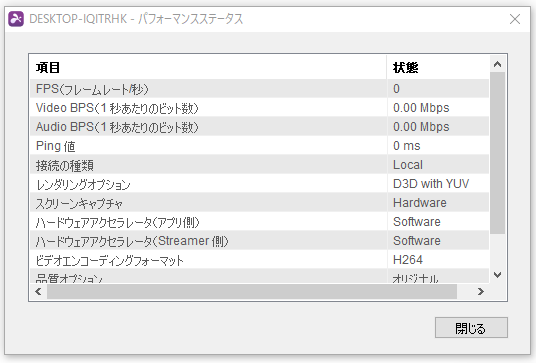Image resolution: width=536 pixels, height=363 pixels.
Task: Select the FPS(フレームレート/秒) row
Action: pyautogui.click(x=260, y=89)
